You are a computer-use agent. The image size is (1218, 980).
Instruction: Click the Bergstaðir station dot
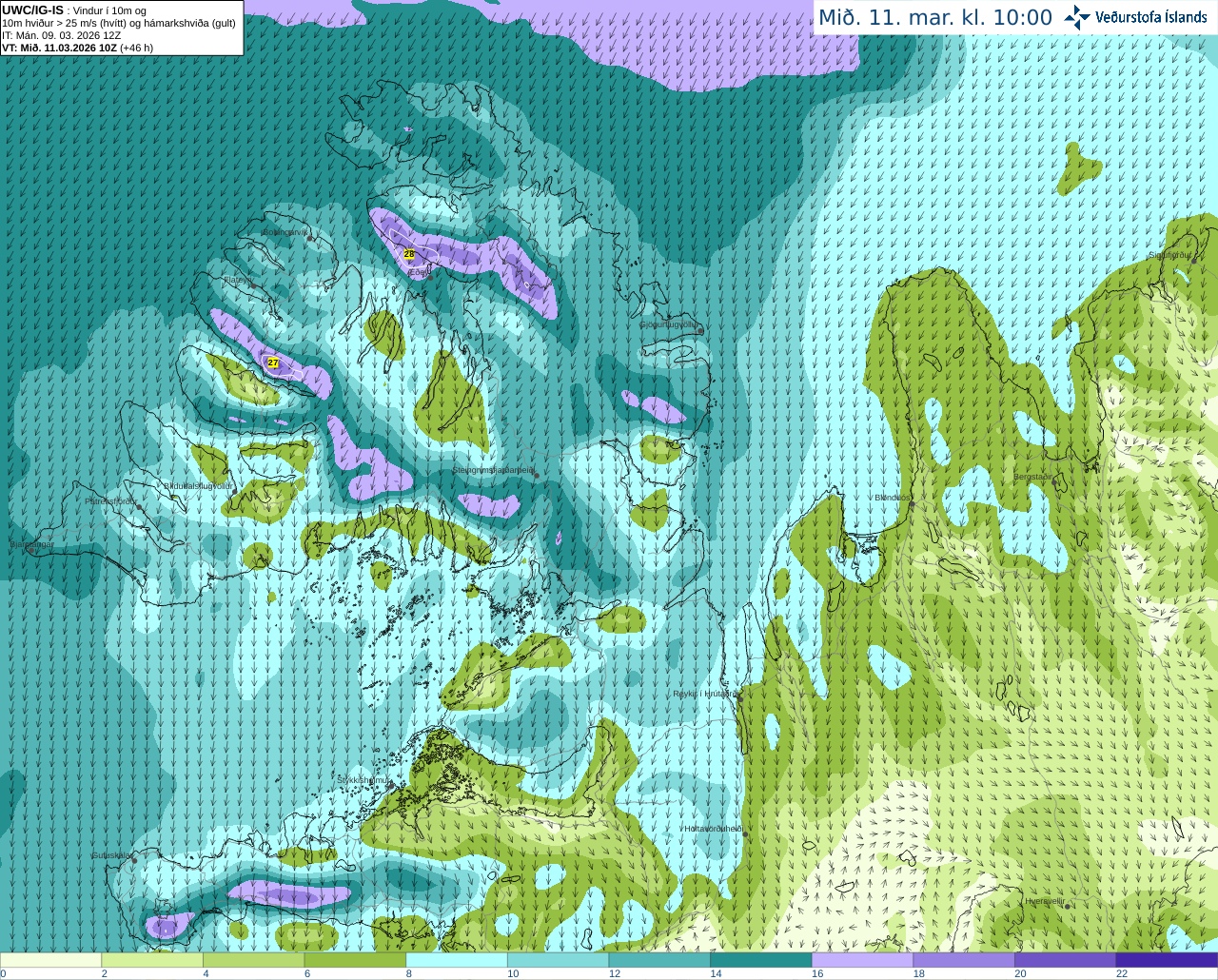1055,480
